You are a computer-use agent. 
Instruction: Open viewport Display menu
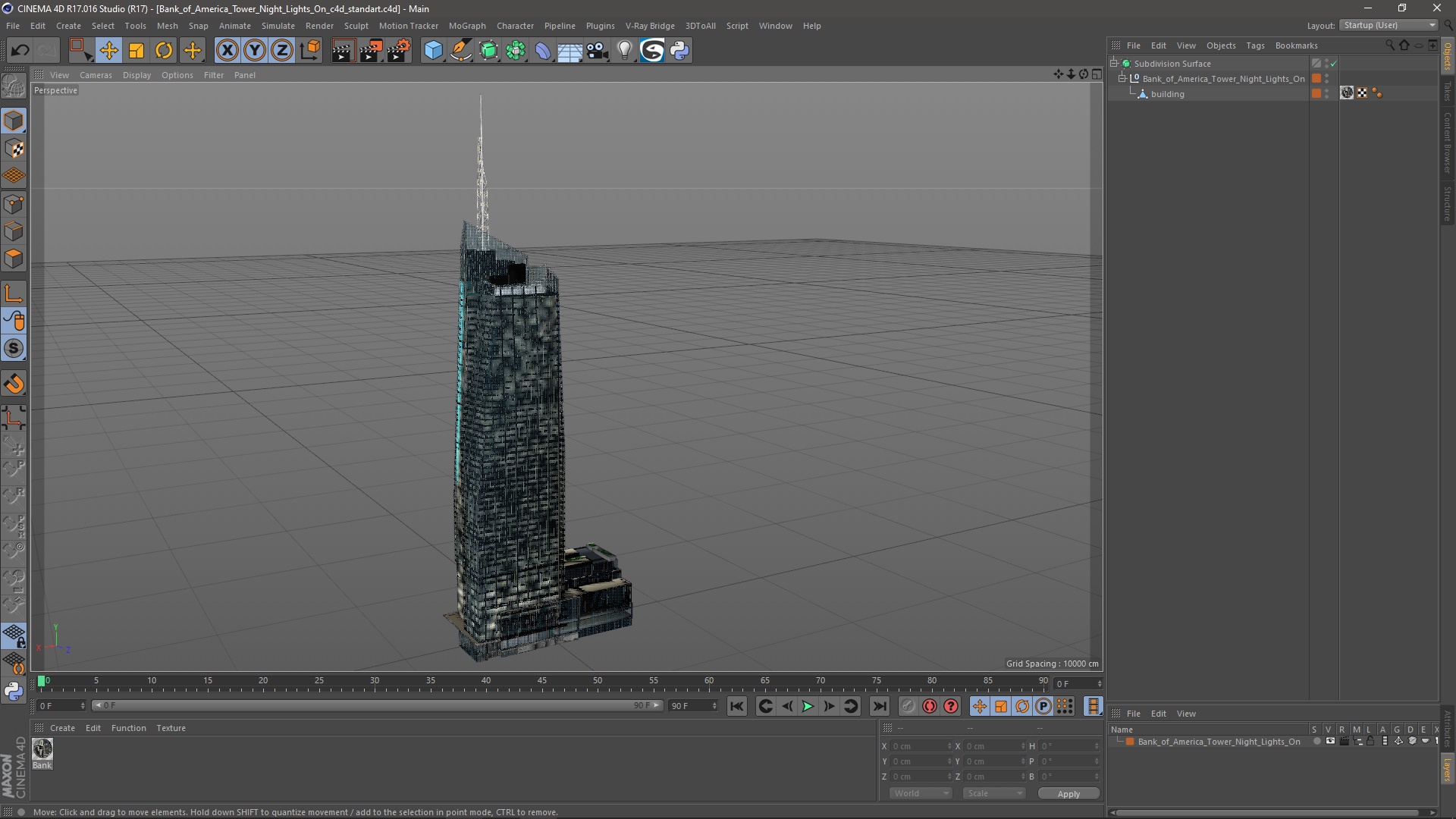click(136, 75)
